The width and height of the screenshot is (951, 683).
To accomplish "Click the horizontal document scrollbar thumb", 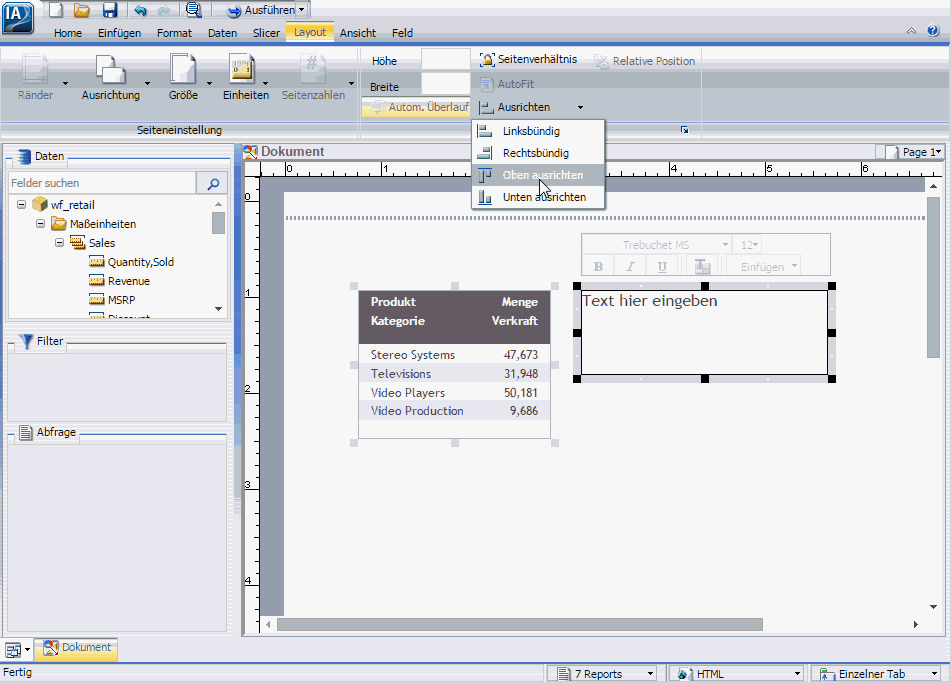I will click(x=520, y=624).
